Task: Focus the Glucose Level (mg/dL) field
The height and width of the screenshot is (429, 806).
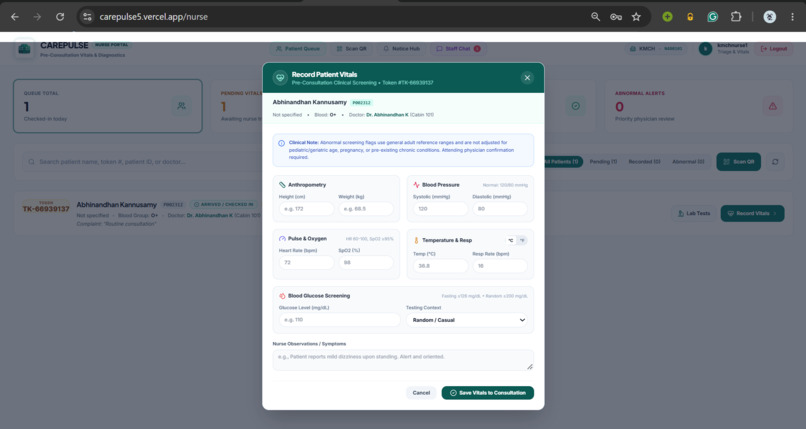Action: click(x=339, y=320)
